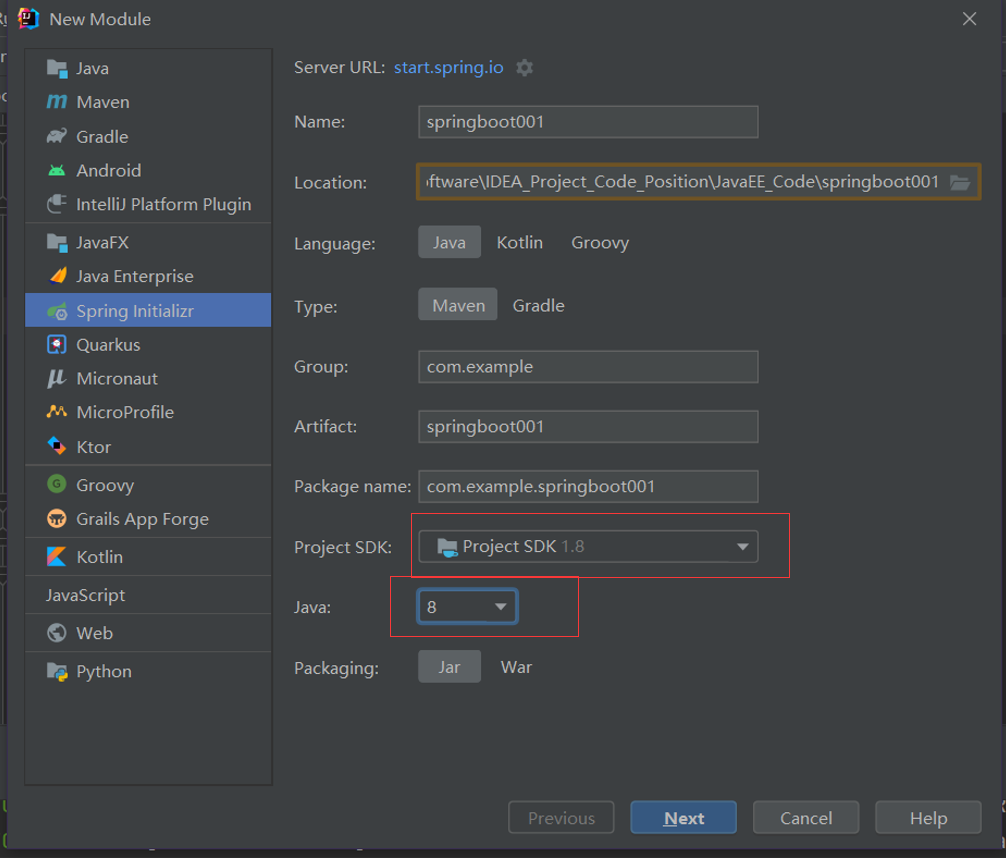Browse for location with folder icon
This screenshot has height=860, width=1006.
coord(960,182)
